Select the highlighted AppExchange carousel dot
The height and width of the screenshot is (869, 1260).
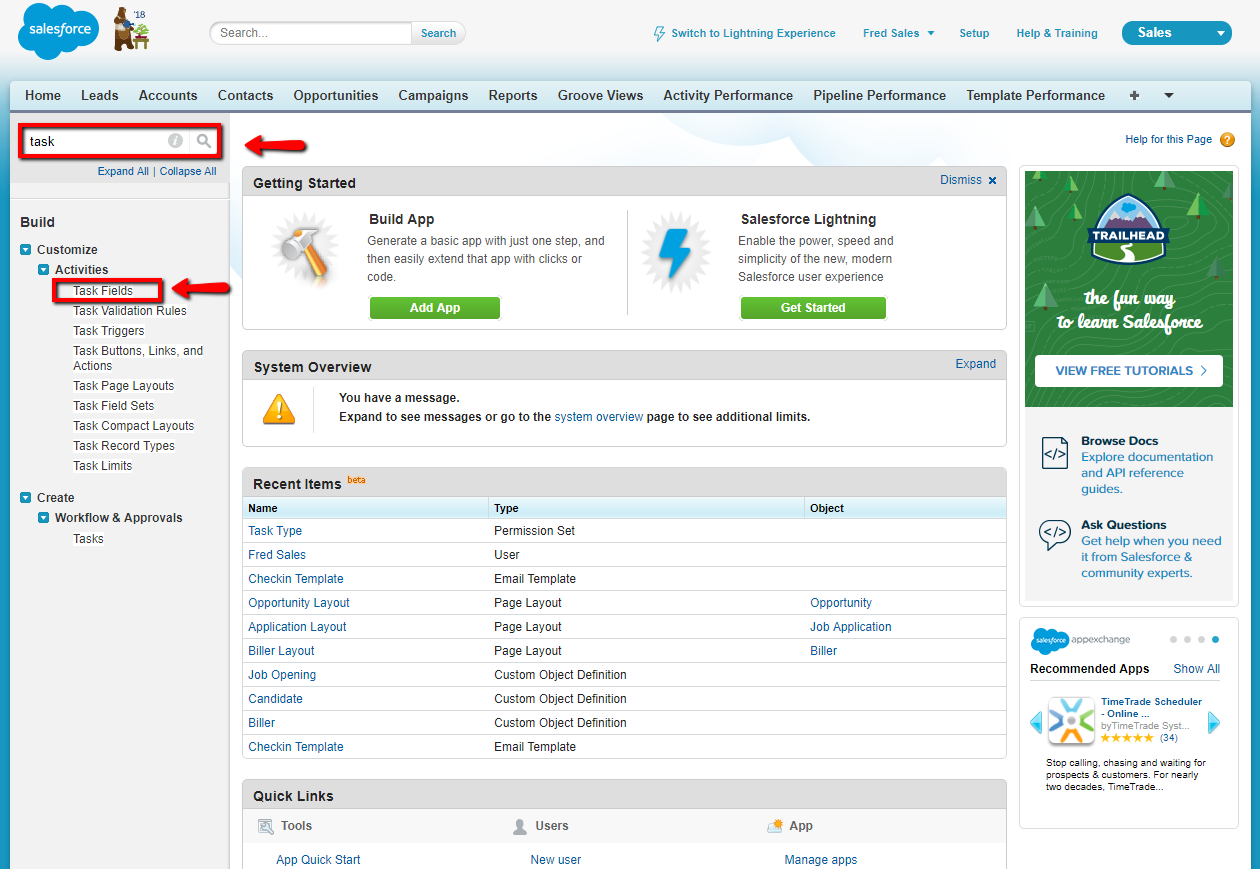click(1215, 639)
